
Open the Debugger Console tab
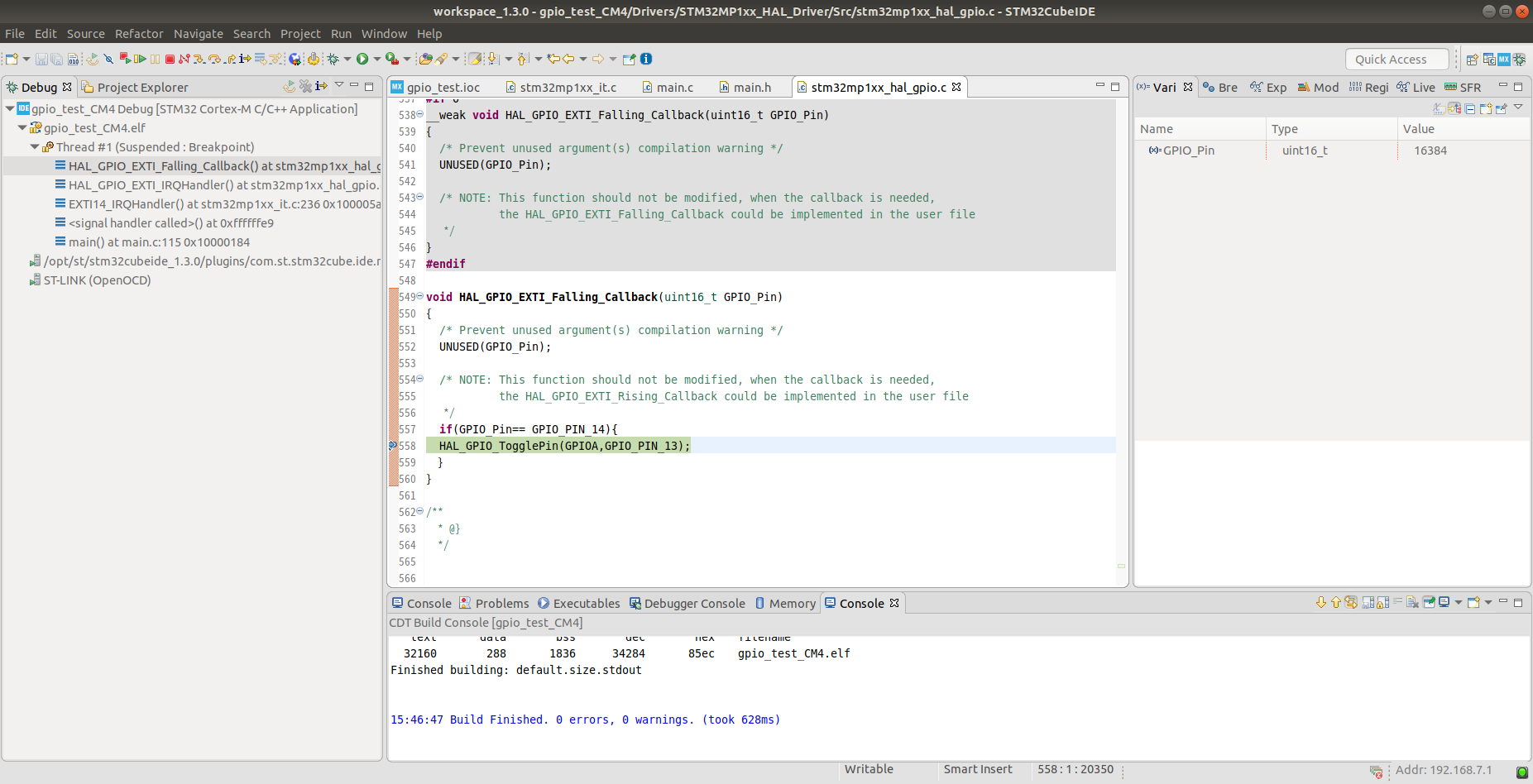pos(687,604)
